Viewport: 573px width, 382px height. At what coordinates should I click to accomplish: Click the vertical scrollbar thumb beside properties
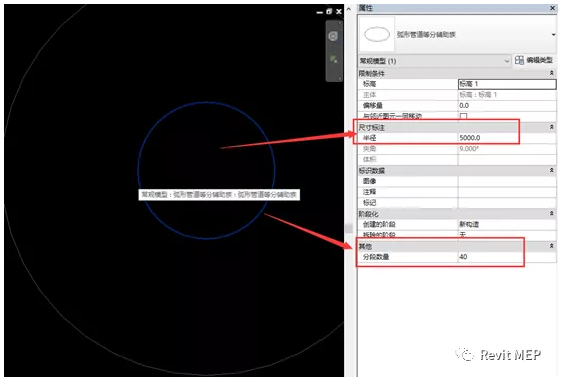(x=349, y=228)
